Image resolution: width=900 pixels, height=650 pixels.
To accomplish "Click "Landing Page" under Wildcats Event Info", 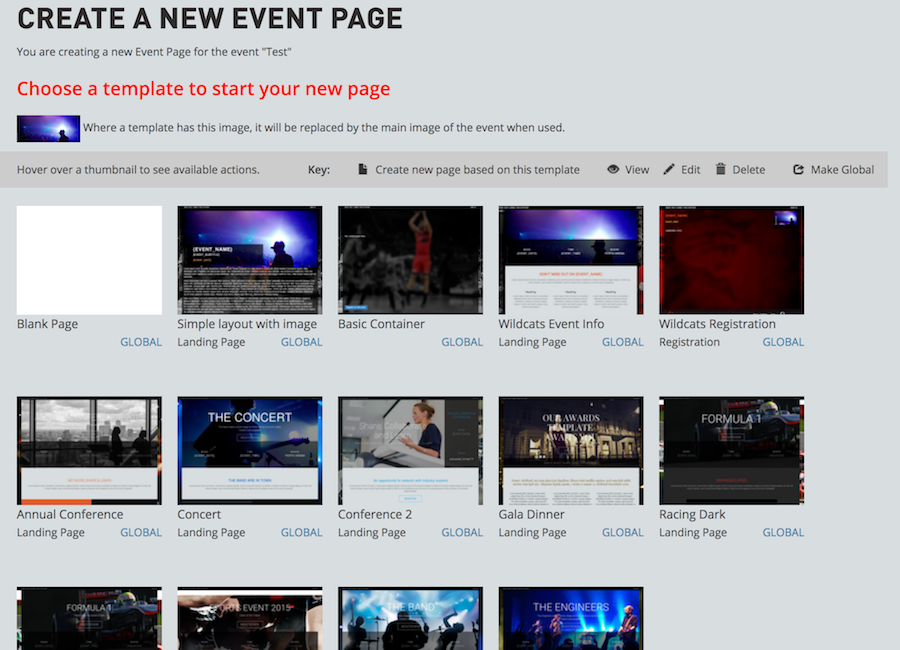I will (532, 342).
